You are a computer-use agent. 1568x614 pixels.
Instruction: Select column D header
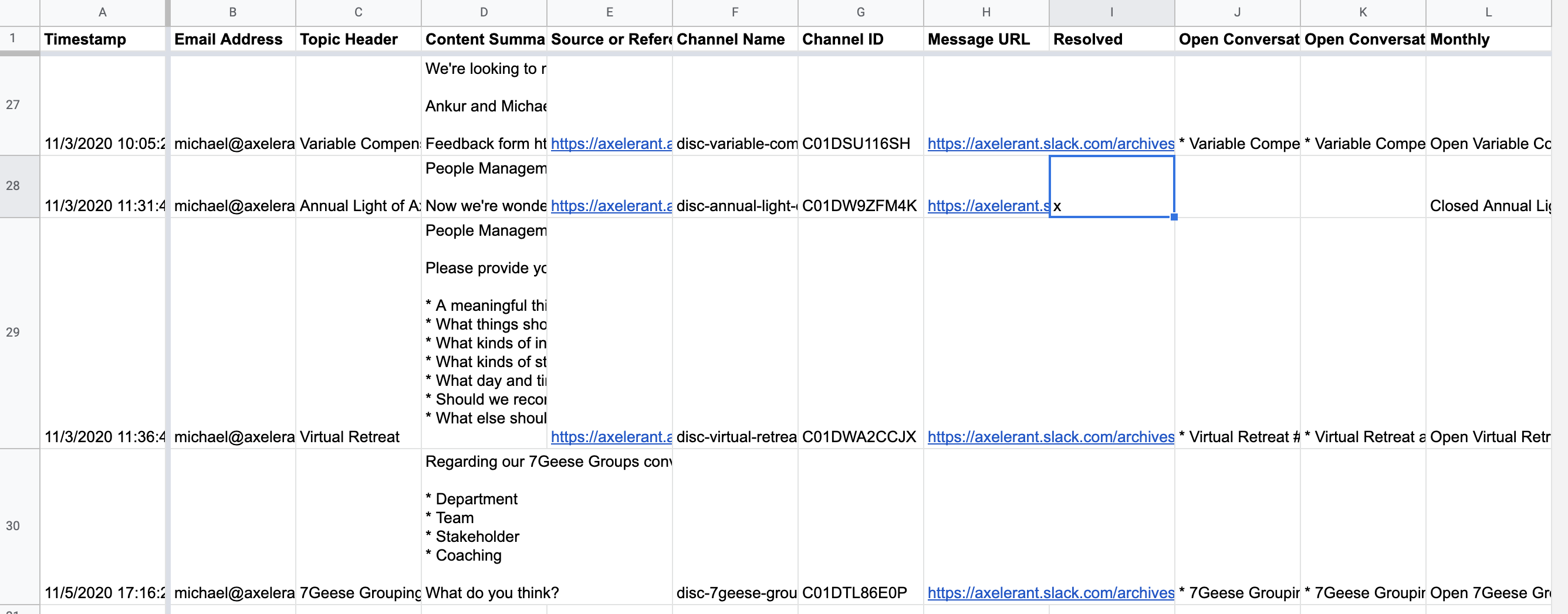point(484,12)
